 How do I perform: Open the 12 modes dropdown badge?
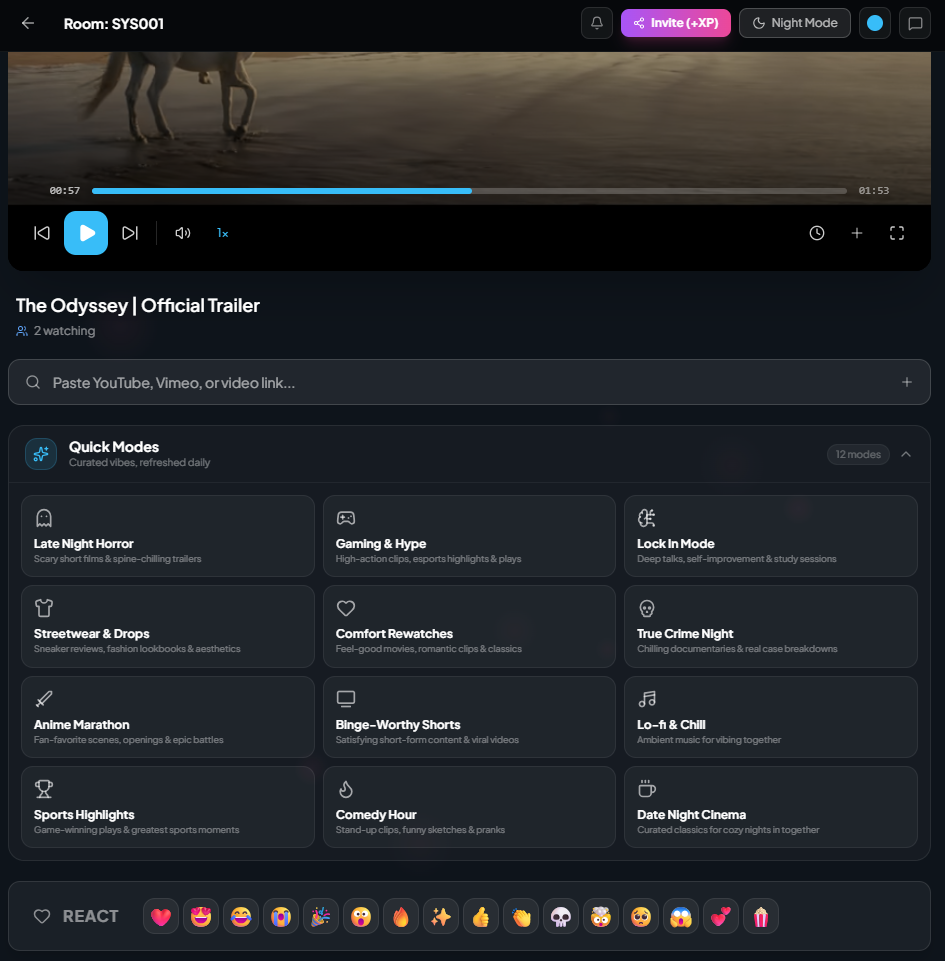(x=857, y=453)
